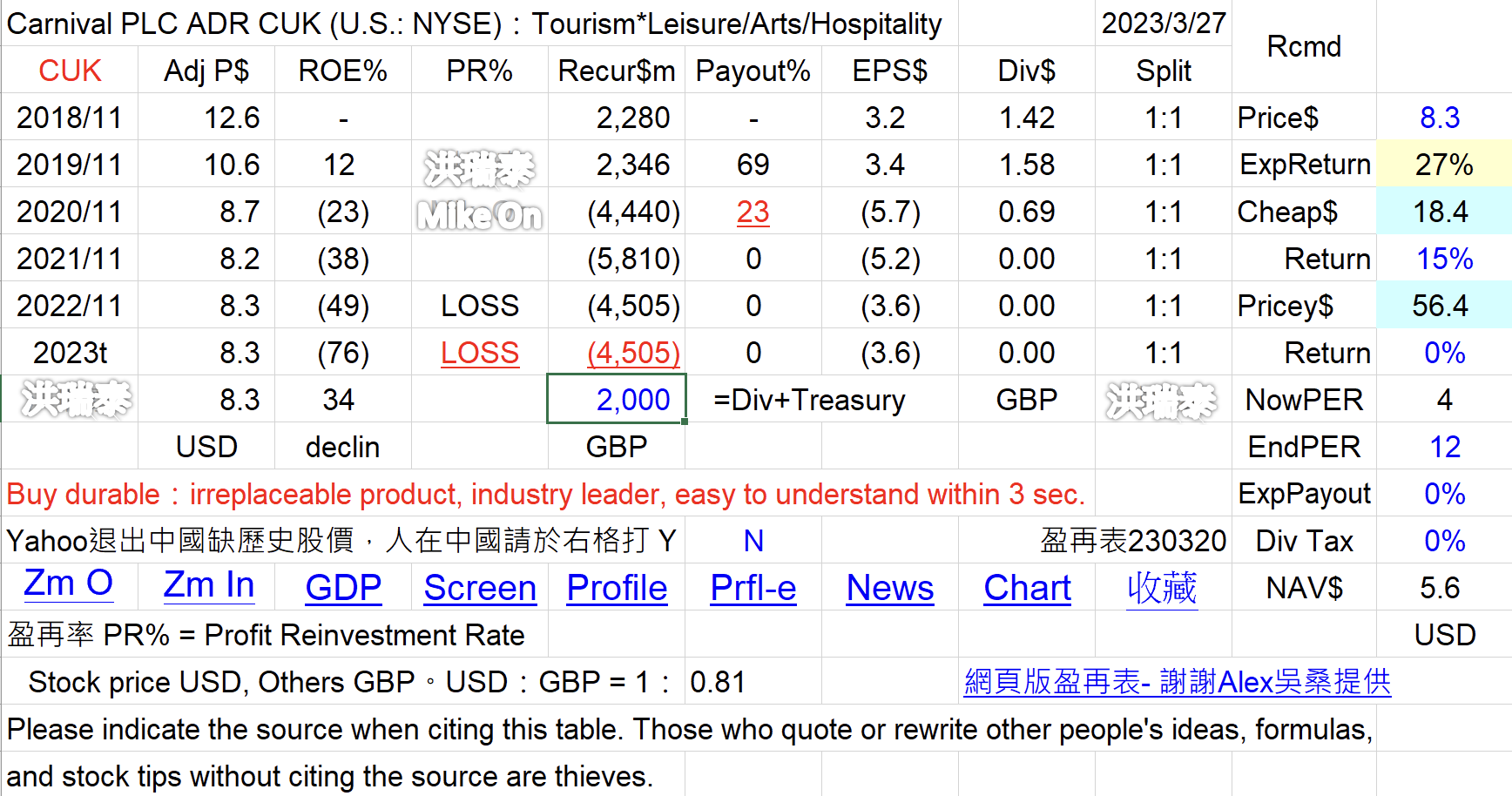Click the NAV$ value 5.6

(x=1444, y=588)
